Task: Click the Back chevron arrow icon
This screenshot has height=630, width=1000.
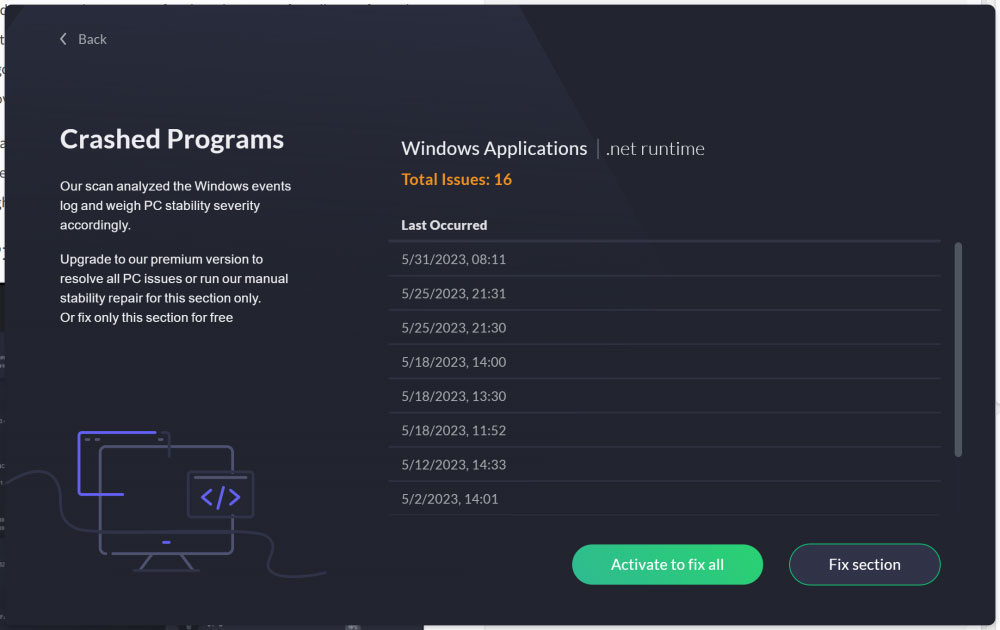Action: coord(63,39)
